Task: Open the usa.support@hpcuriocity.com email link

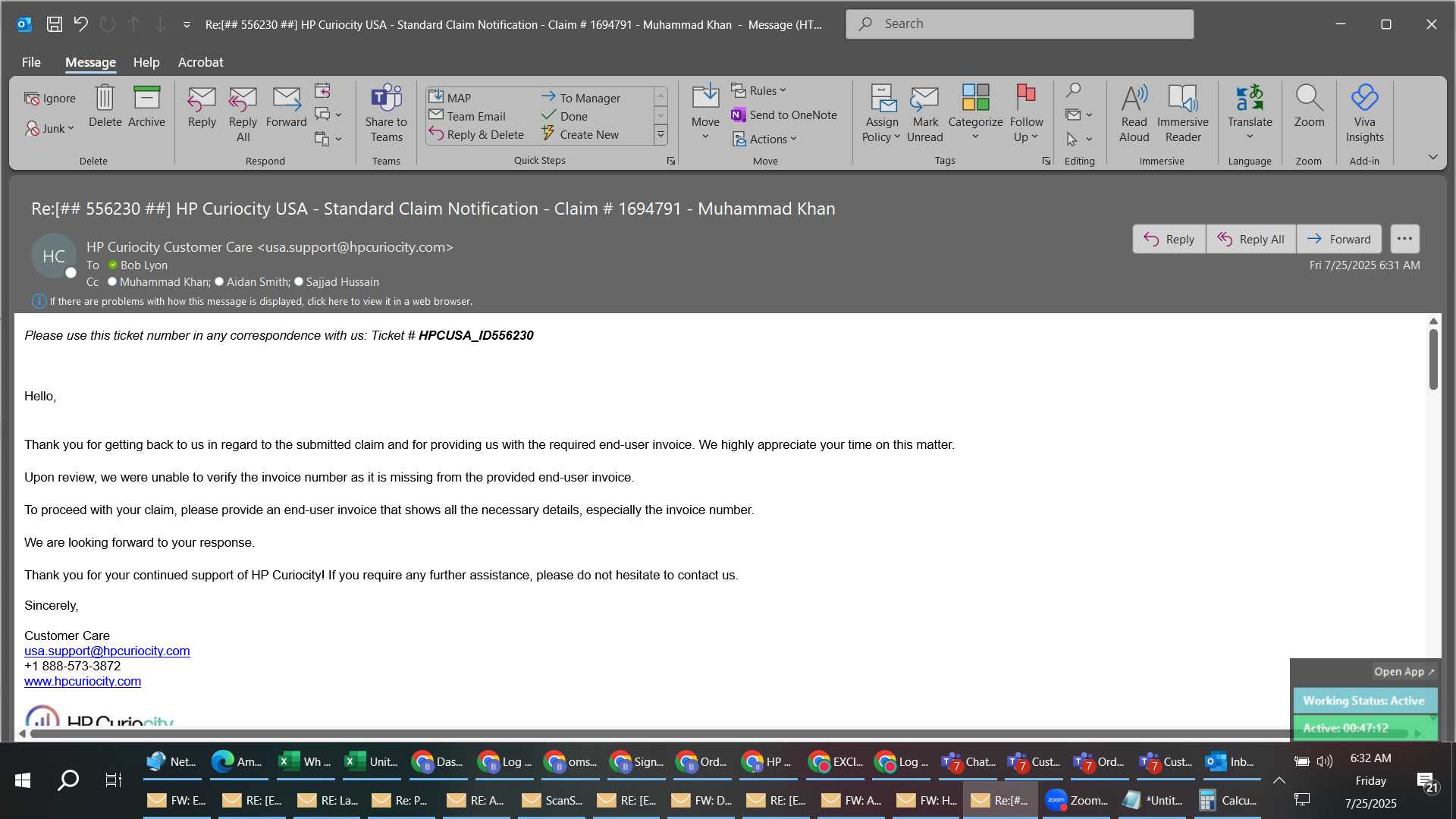Action: pyautogui.click(x=107, y=651)
